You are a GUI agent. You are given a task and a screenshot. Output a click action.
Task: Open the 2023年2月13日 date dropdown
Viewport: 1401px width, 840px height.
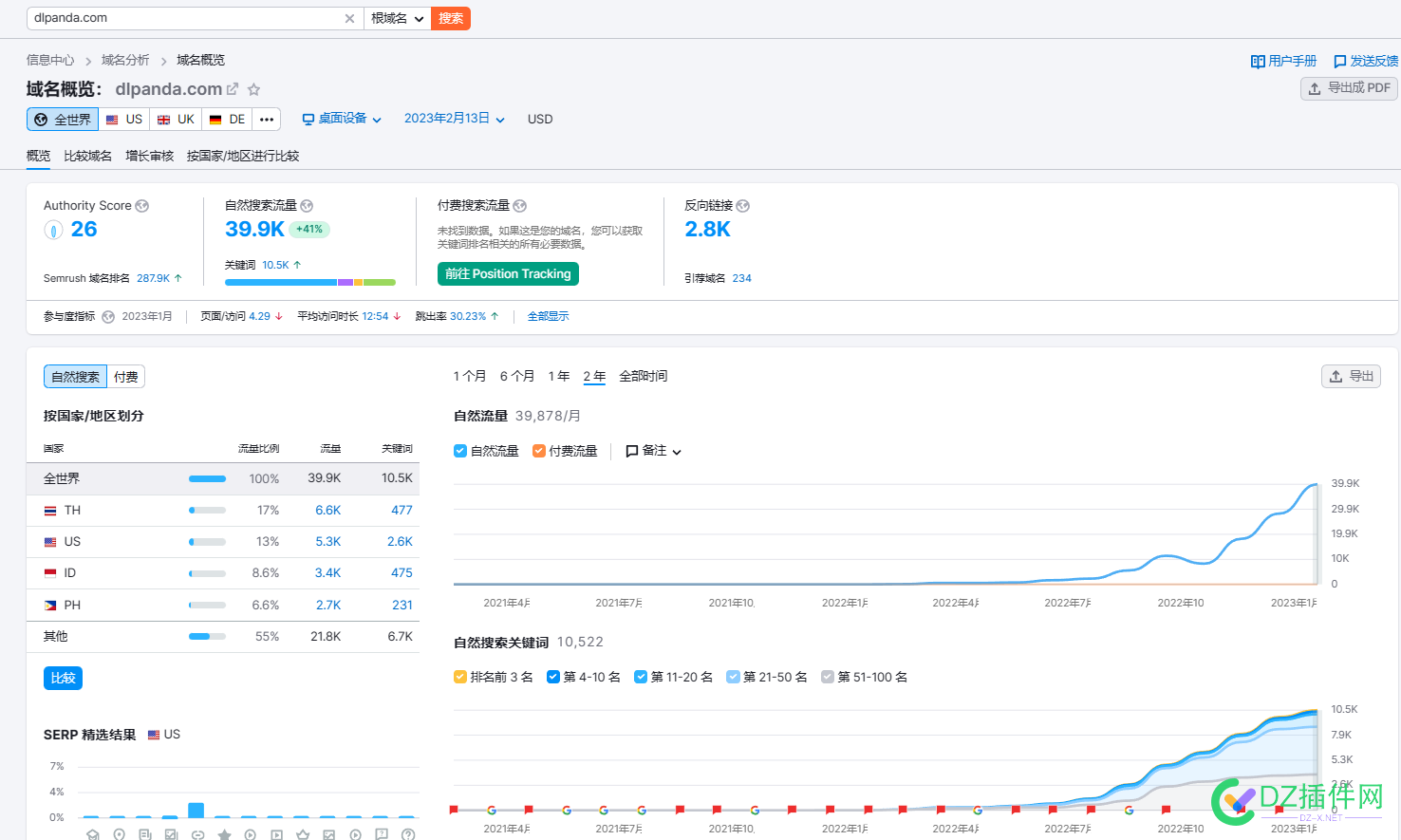455,119
